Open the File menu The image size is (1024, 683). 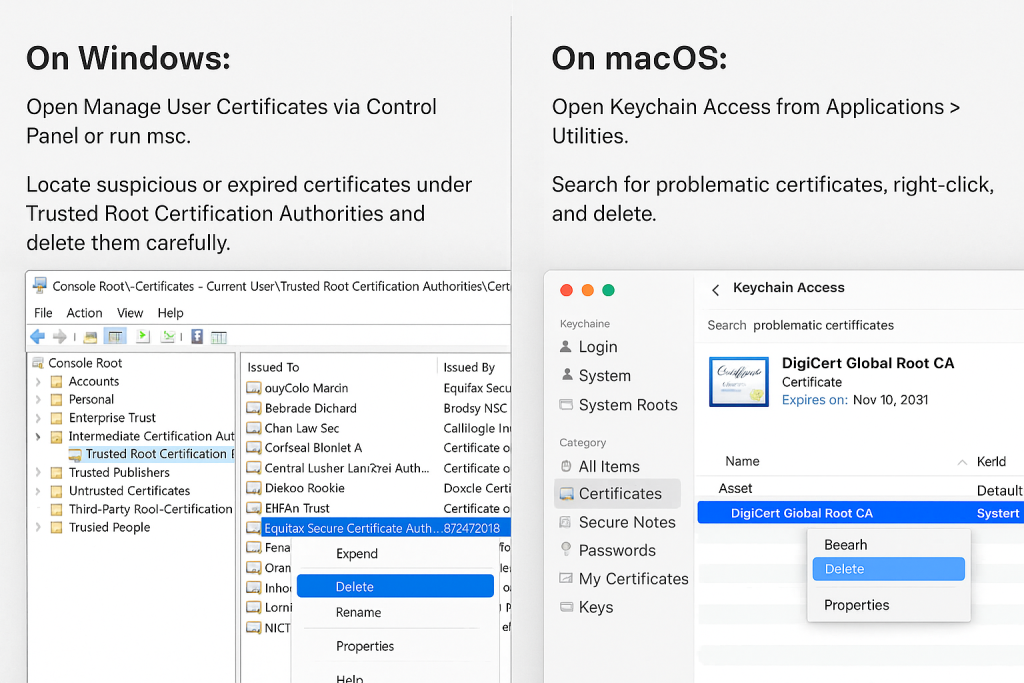43,313
